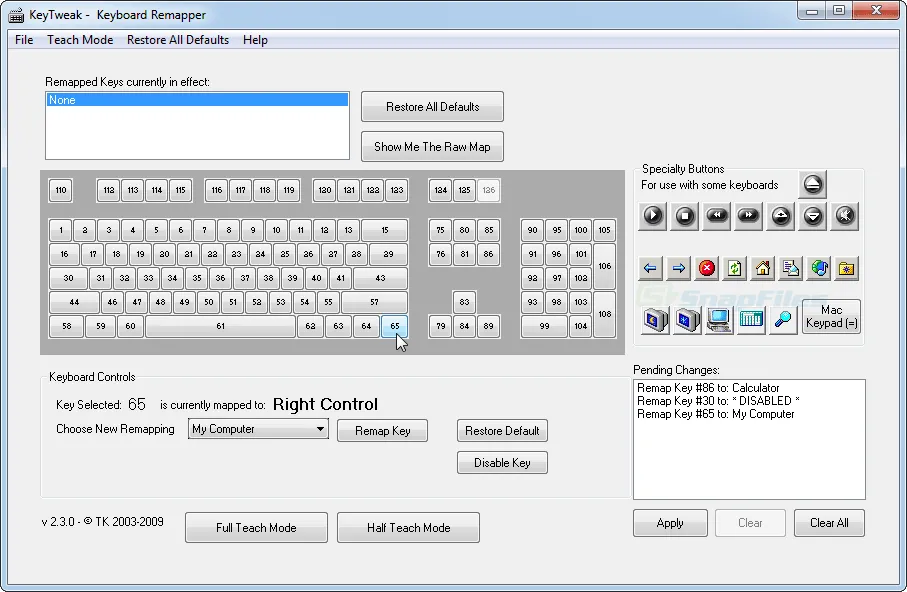Select the browser Refresh page button

[x=735, y=269]
